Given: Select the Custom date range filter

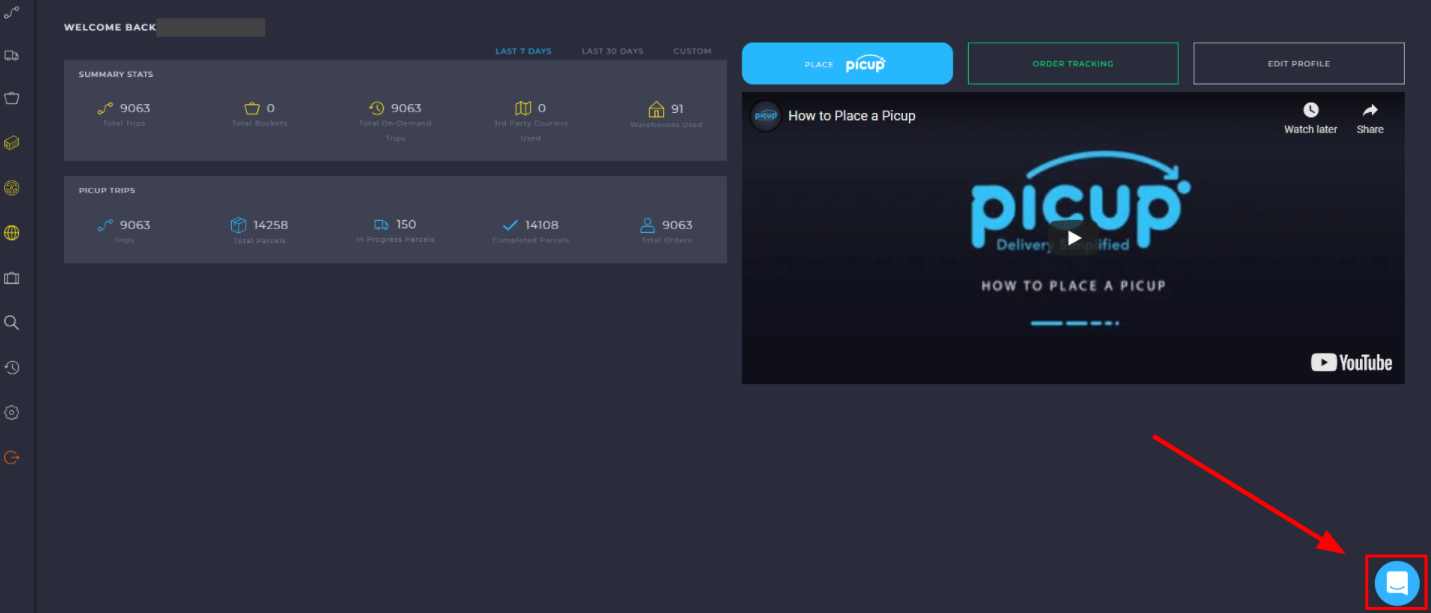Looking at the screenshot, I should click(x=692, y=51).
